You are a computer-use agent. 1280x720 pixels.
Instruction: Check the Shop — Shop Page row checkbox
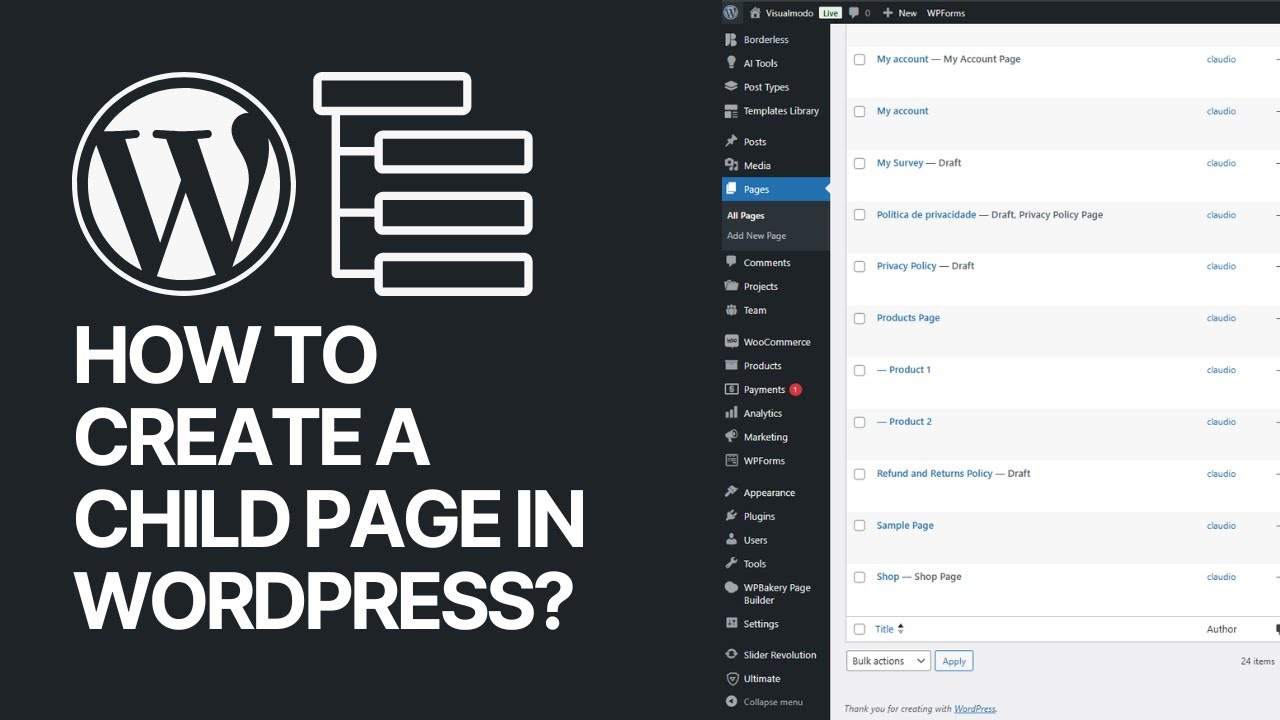[859, 578]
